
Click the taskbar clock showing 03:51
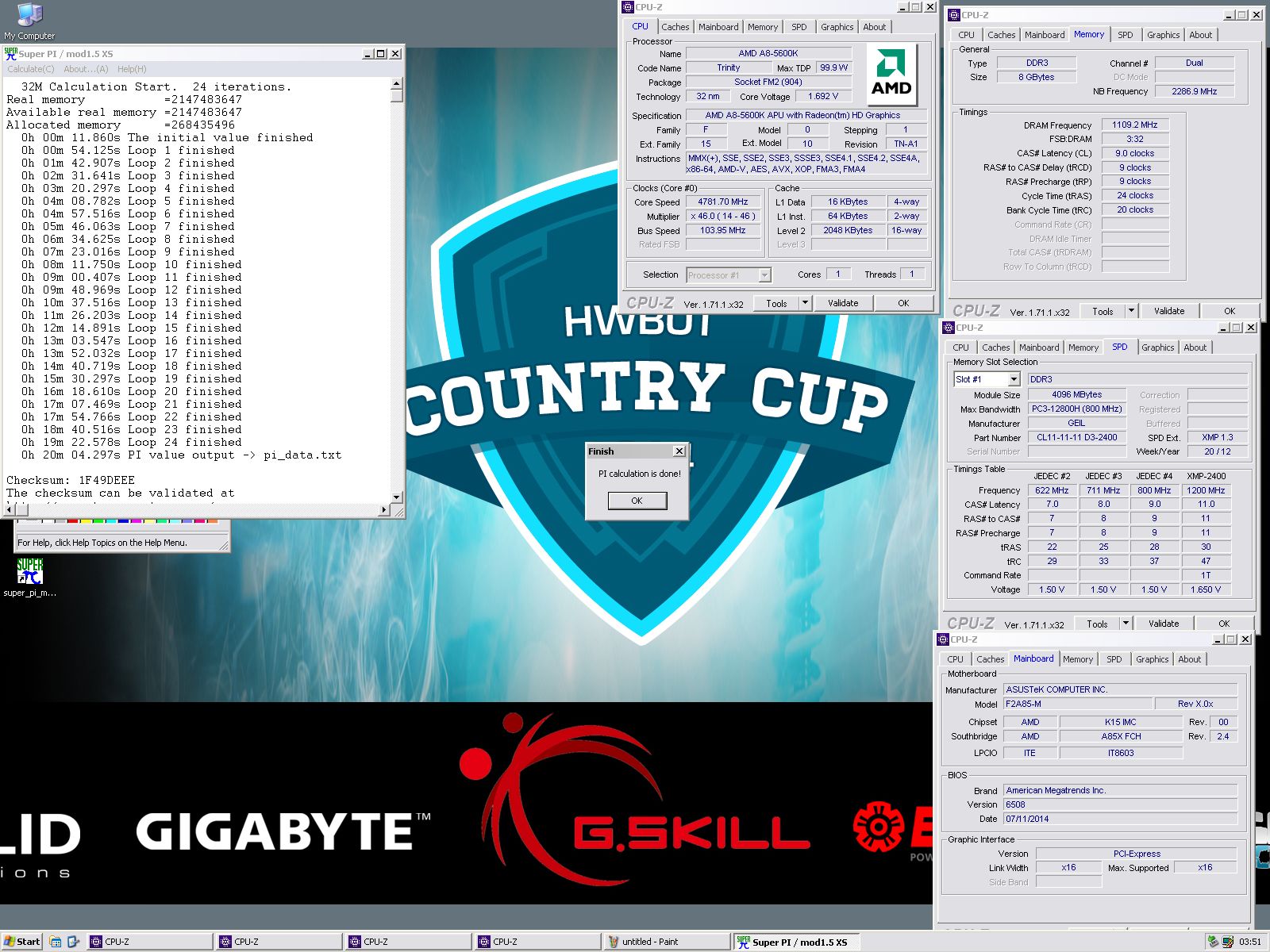click(1250, 942)
